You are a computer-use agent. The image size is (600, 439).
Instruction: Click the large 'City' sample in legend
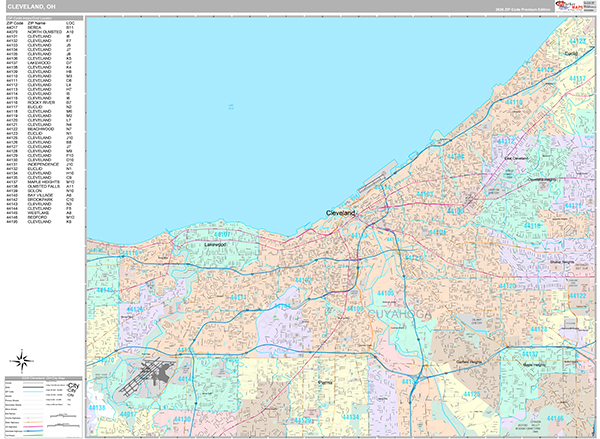click(73, 385)
